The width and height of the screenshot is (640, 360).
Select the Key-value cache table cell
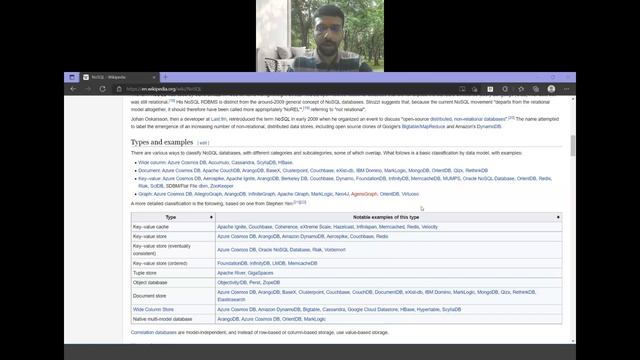(x=173, y=227)
